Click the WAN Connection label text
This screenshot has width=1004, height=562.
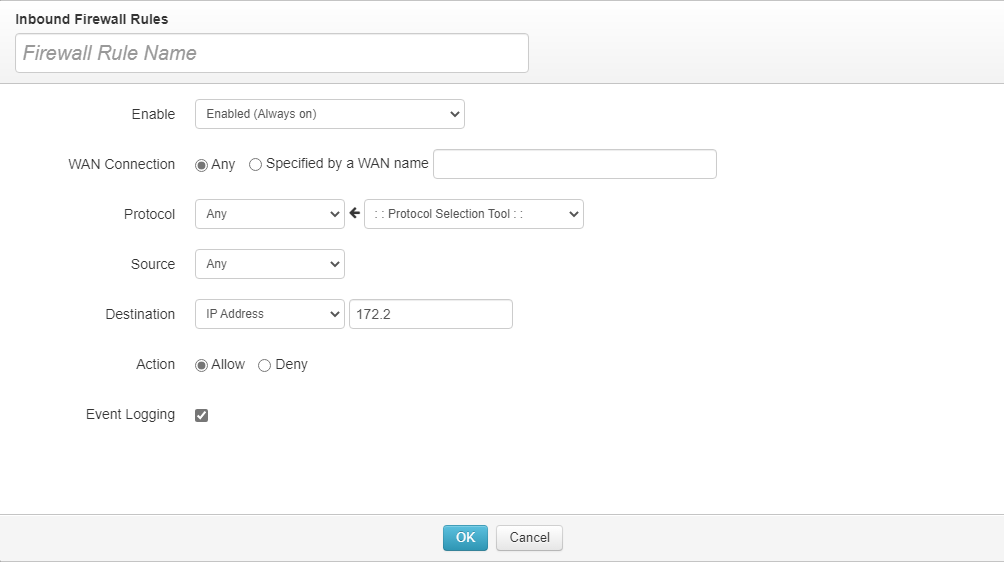[121, 164]
